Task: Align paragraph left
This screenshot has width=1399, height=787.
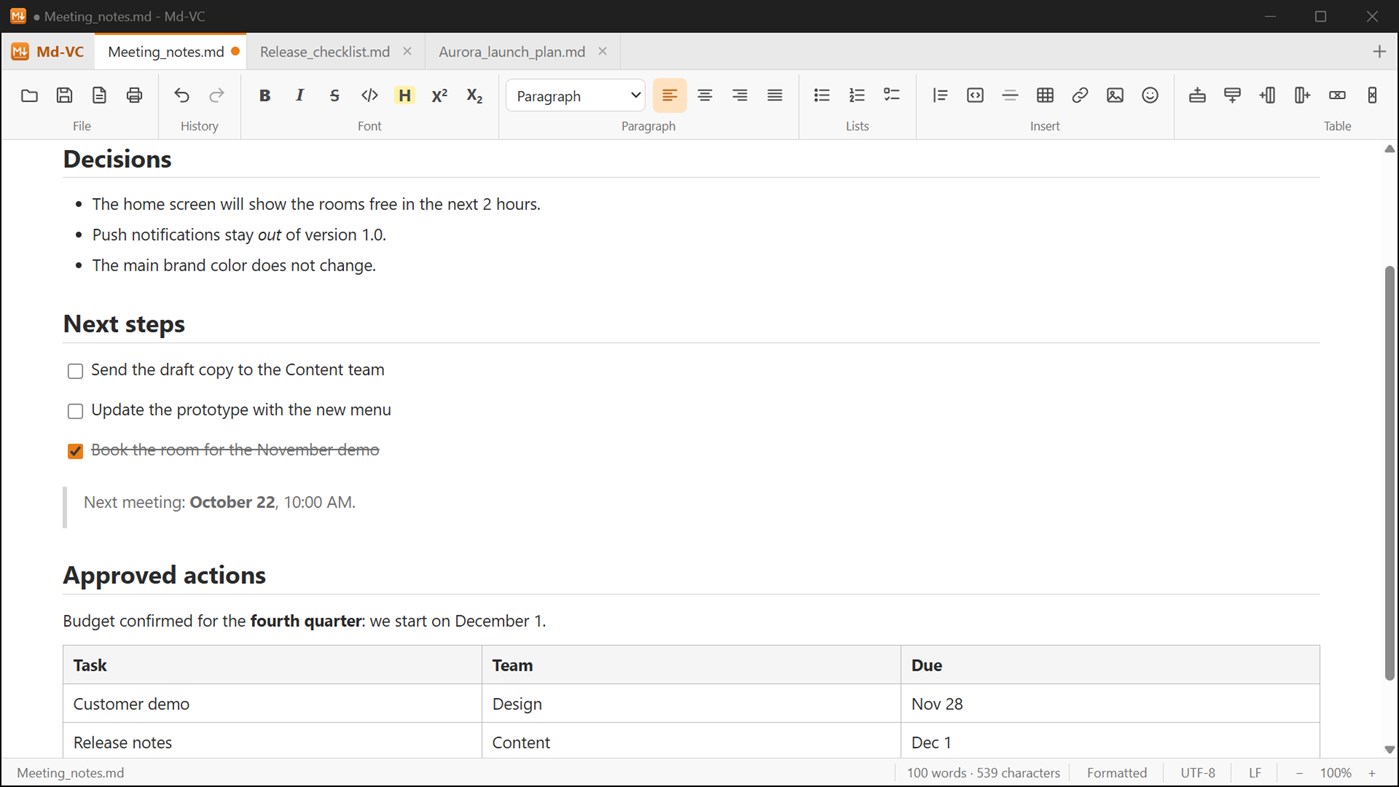Action: [x=670, y=95]
